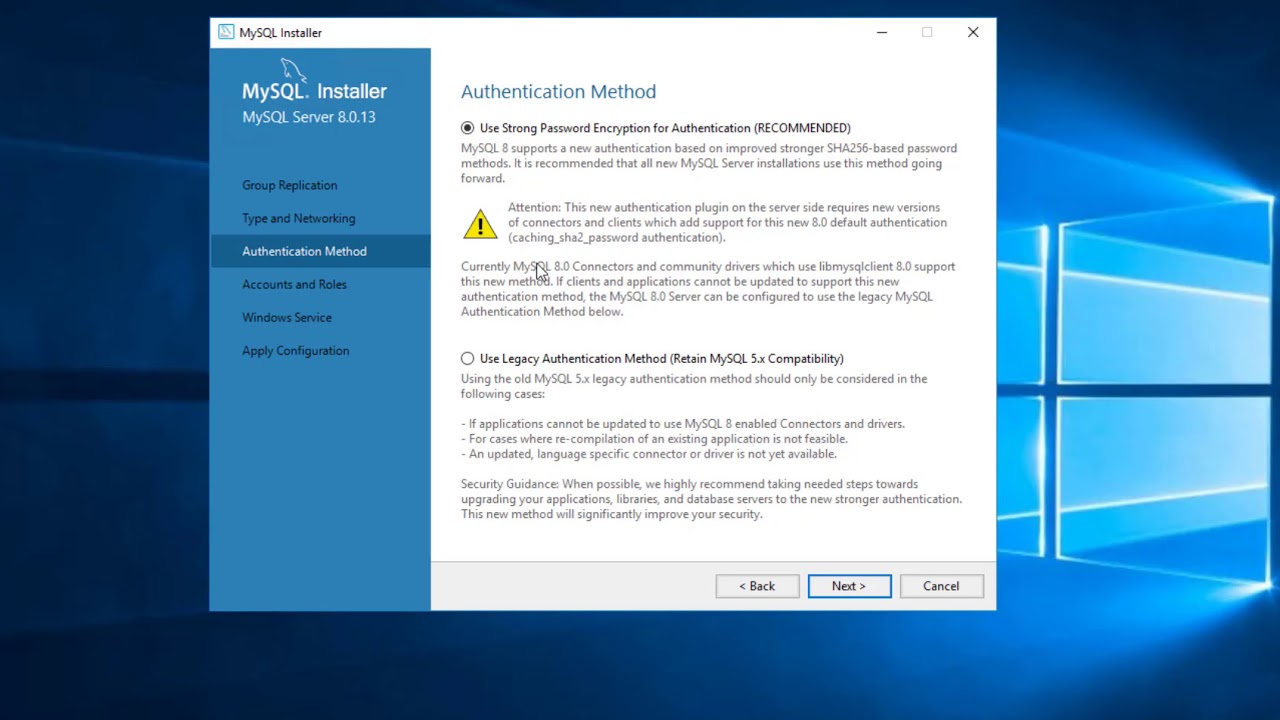This screenshot has width=1280, height=720.
Task: Select the Authentication Method step
Action: click(x=320, y=251)
